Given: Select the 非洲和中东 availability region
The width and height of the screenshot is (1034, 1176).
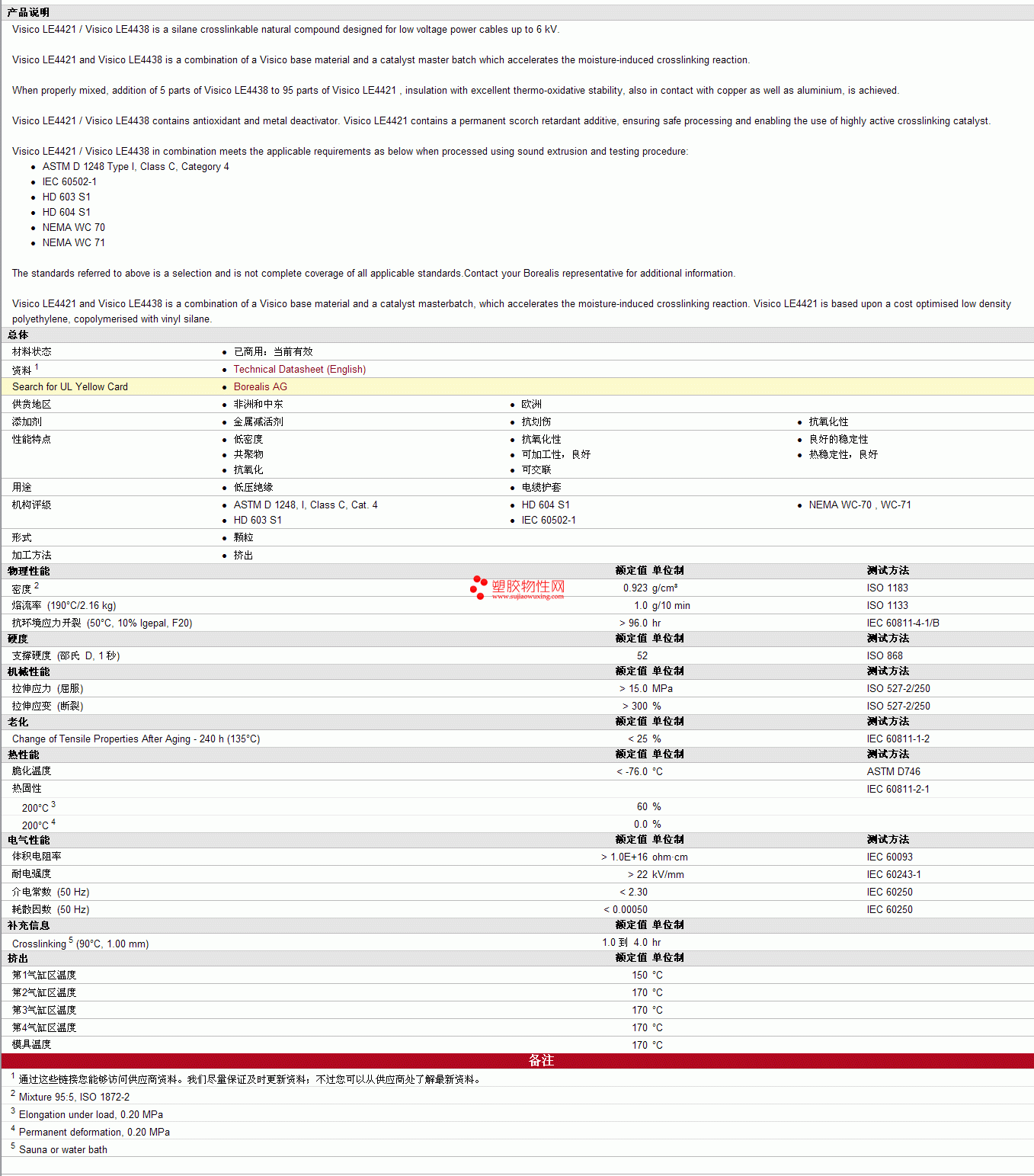Looking at the screenshot, I should pyautogui.click(x=258, y=404).
